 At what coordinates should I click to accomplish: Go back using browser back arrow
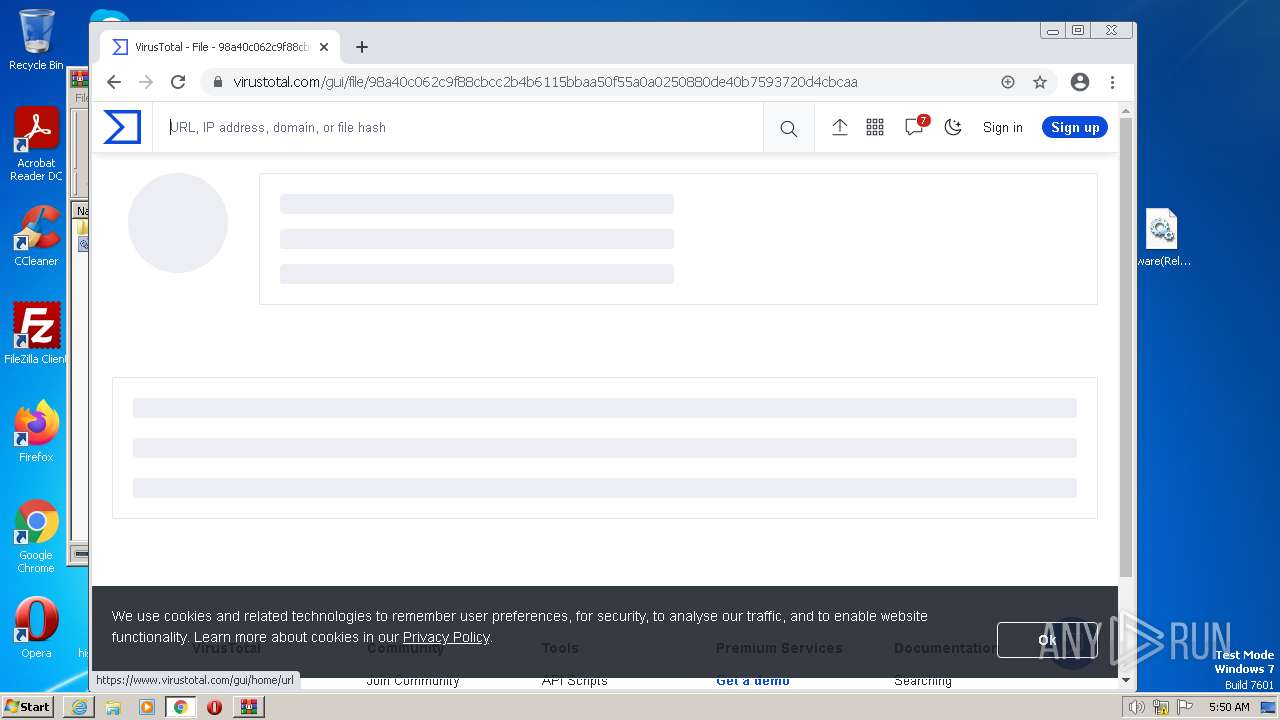click(x=114, y=82)
